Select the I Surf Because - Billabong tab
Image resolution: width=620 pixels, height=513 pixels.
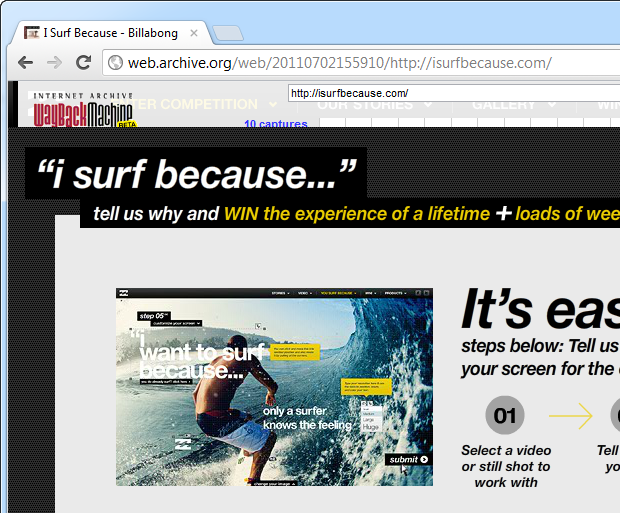tap(111, 33)
